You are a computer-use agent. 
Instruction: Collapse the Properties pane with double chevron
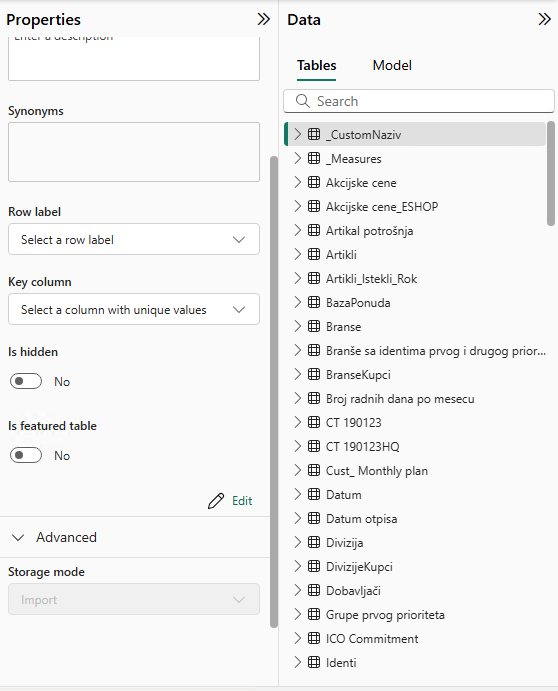(x=263, y=19)
